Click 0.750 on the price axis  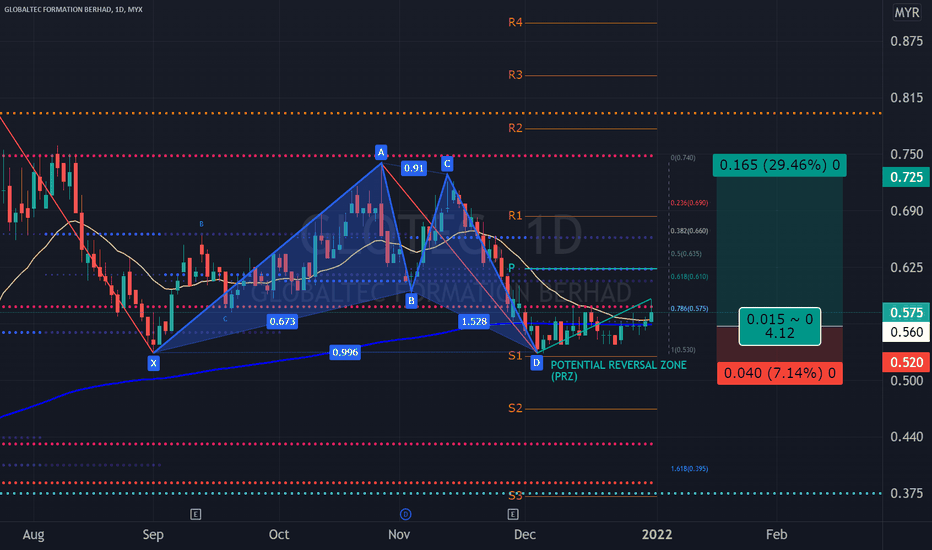pos(906,155)
